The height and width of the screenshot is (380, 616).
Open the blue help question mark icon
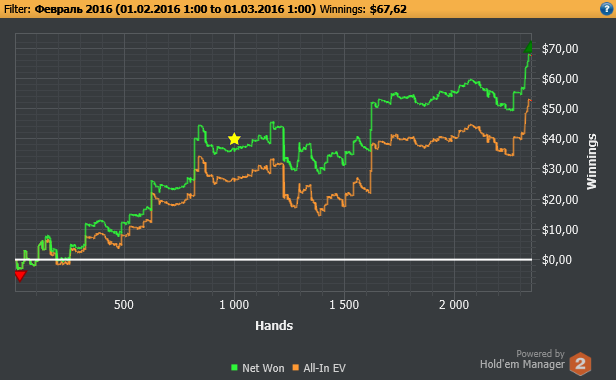point(607,9)
